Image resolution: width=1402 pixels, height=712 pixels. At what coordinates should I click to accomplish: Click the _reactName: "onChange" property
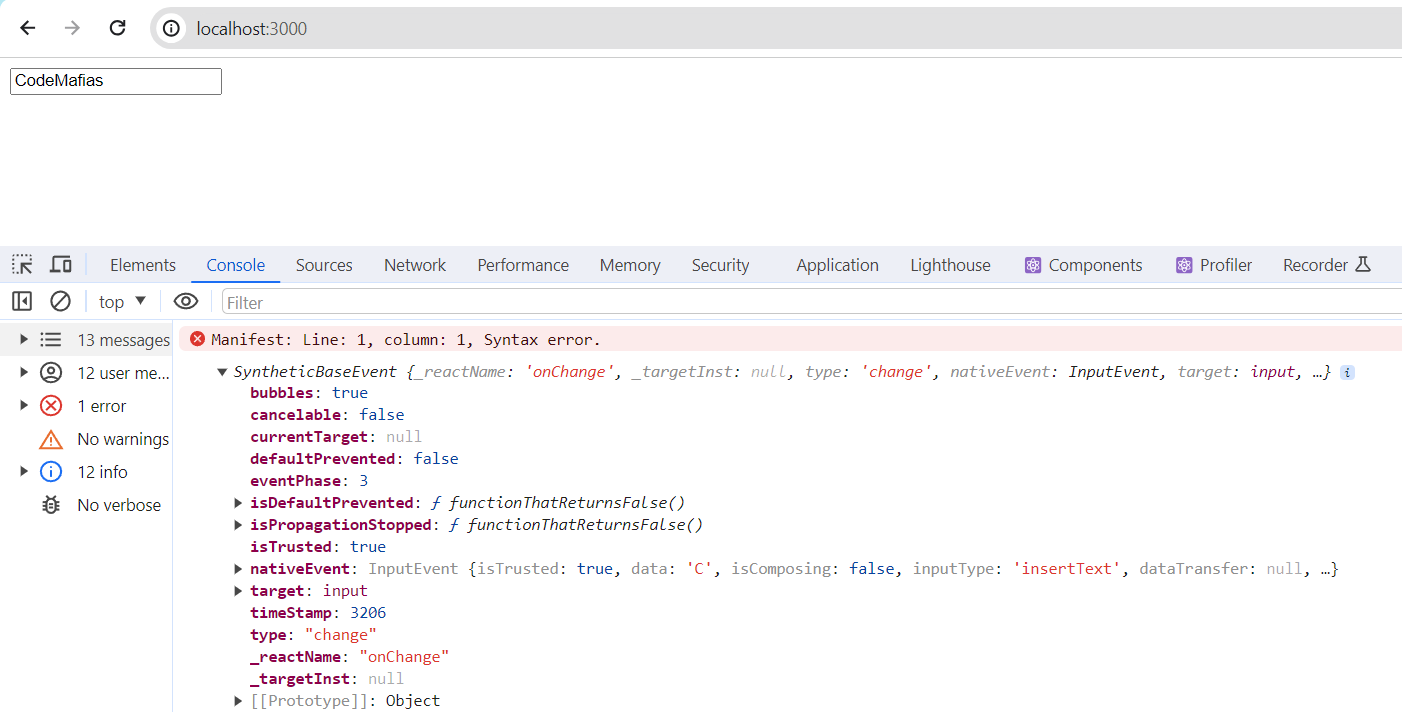pyautogui.click(x=350, y=657)
